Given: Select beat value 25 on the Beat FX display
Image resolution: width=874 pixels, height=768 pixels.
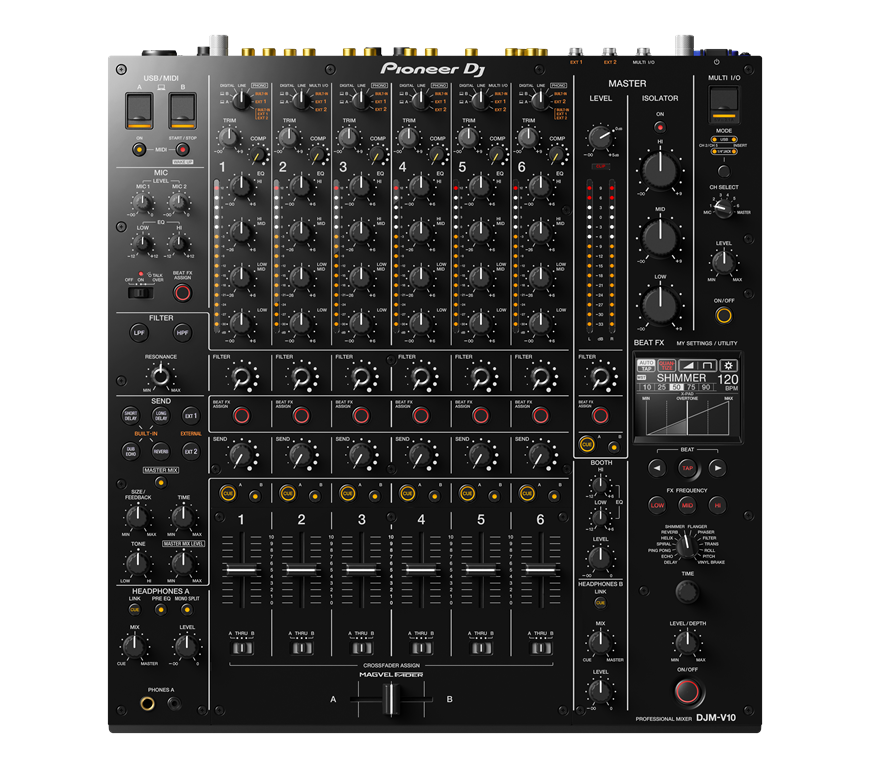Looking at the screenshot, I should [661, 387].
